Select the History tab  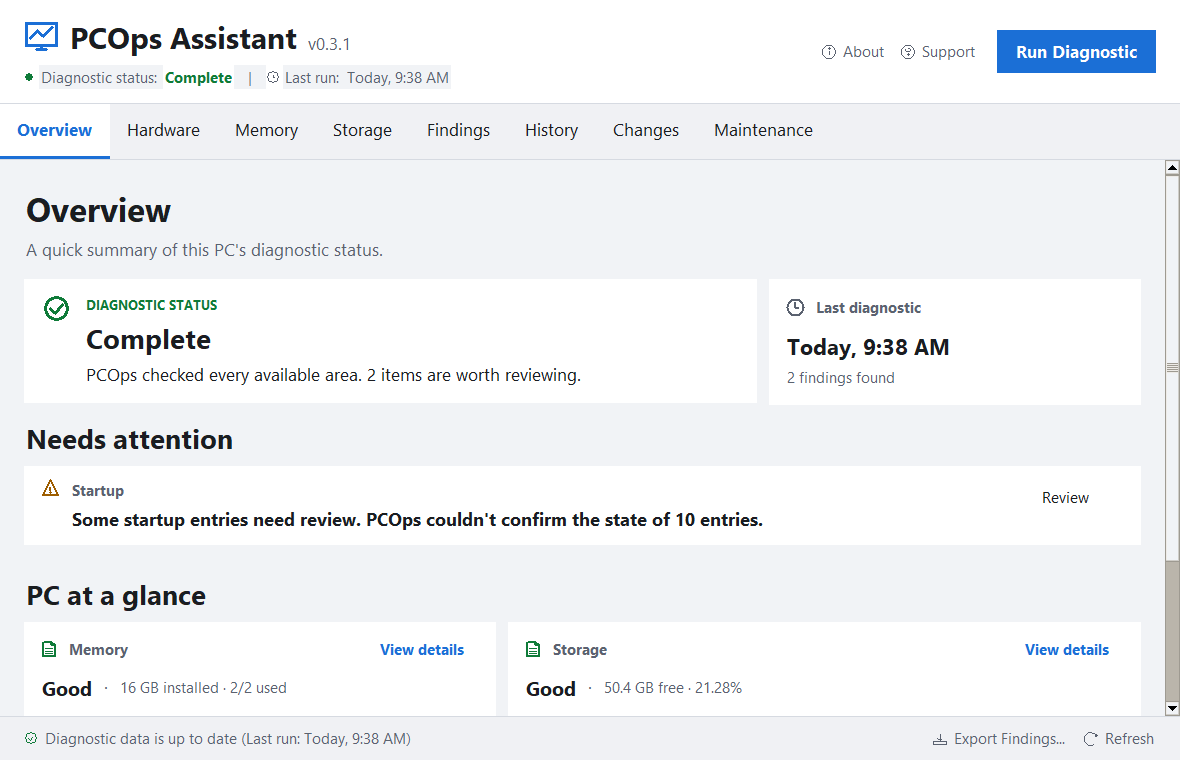(552, 130)
